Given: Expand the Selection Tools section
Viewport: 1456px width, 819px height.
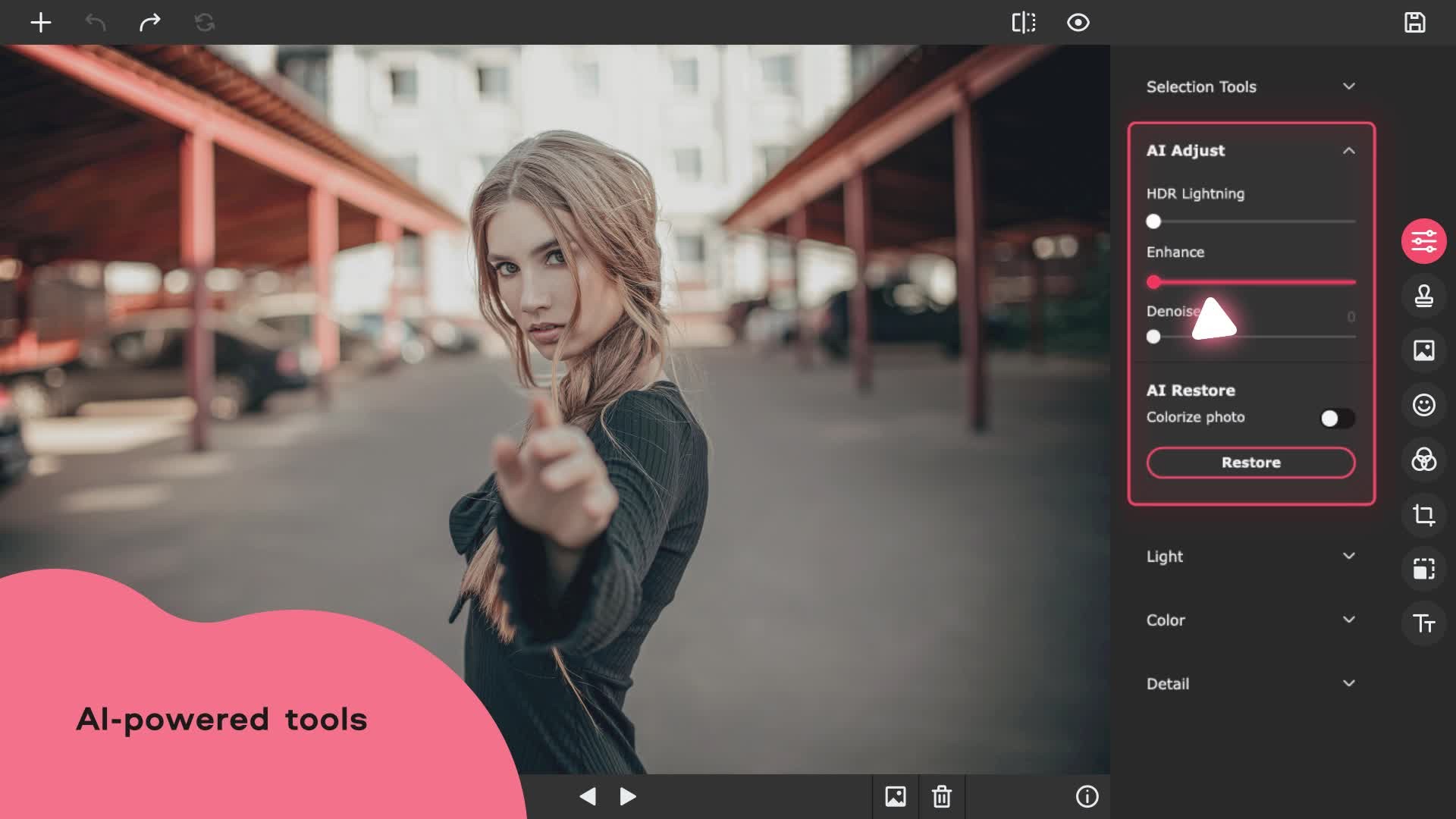Looking at the screenshot, I should coord(1348,86).
